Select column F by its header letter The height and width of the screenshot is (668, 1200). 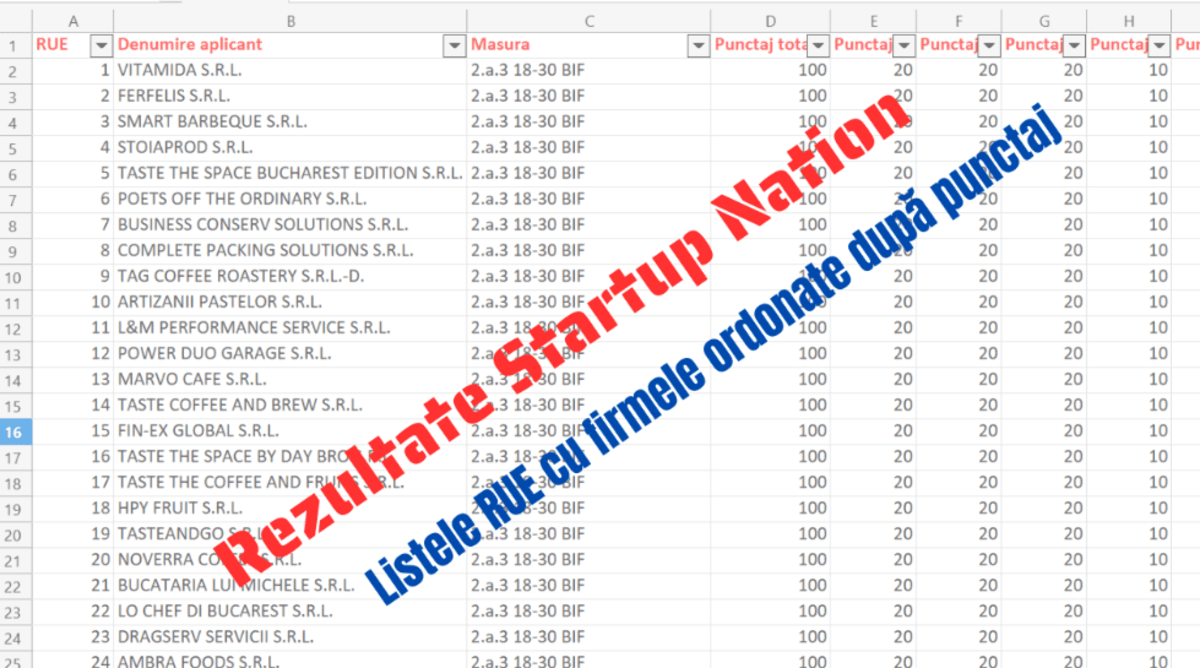pos(959,21)
